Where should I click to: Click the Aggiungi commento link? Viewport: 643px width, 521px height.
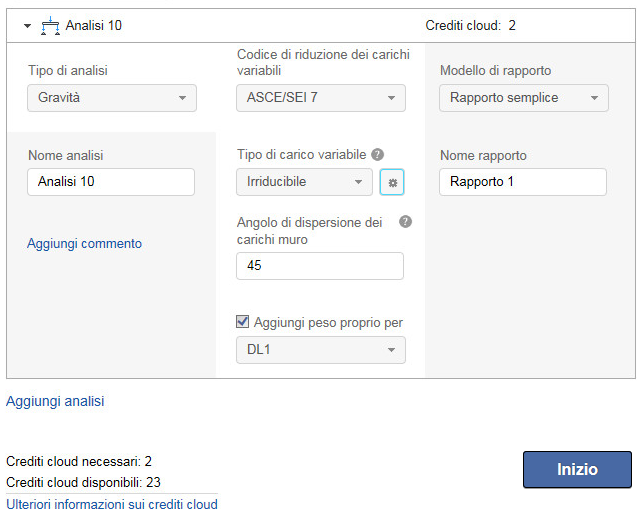(84, 243)
